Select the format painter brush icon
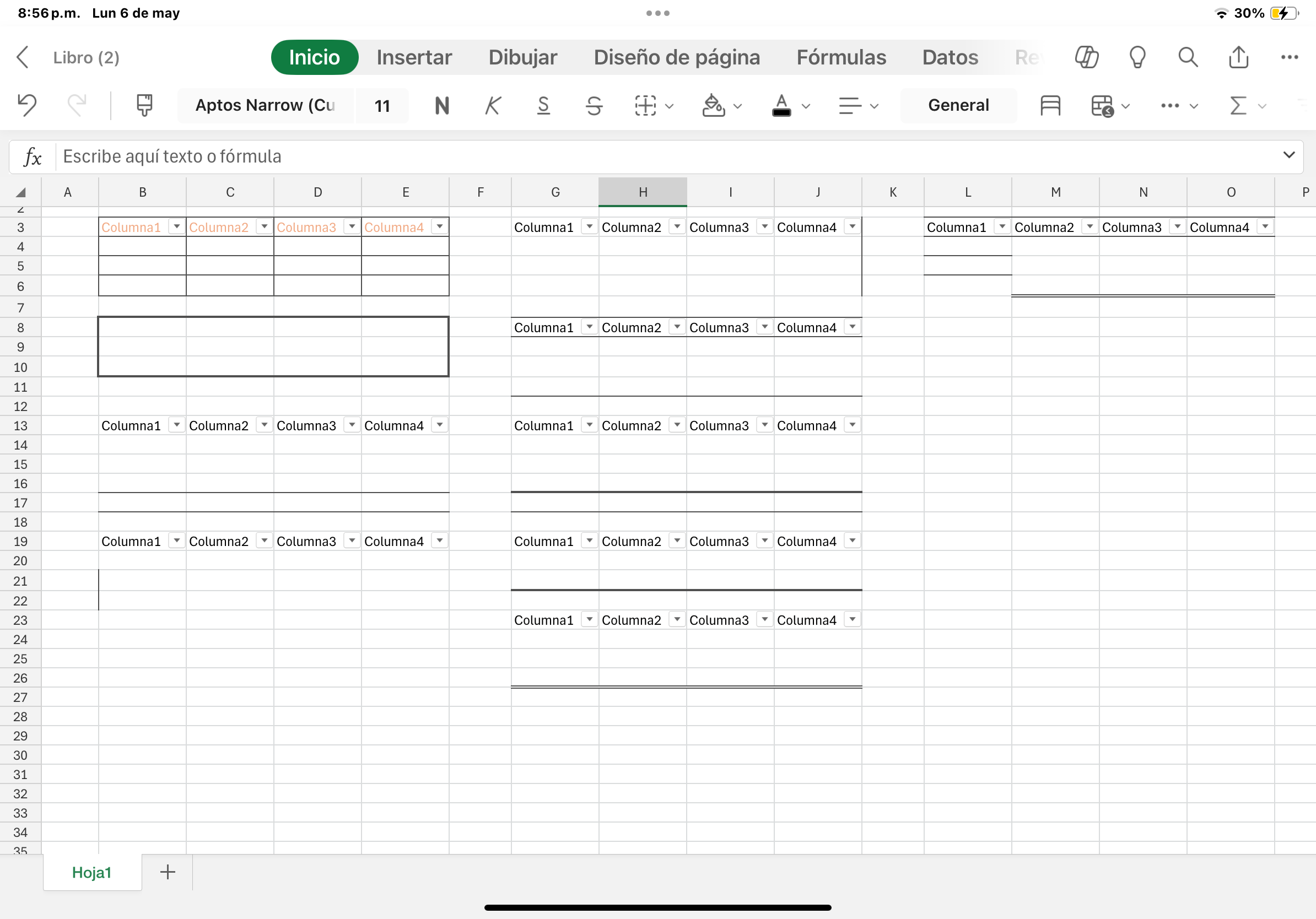The height and width of the screenshot is (919, 1316). (144, 105)
